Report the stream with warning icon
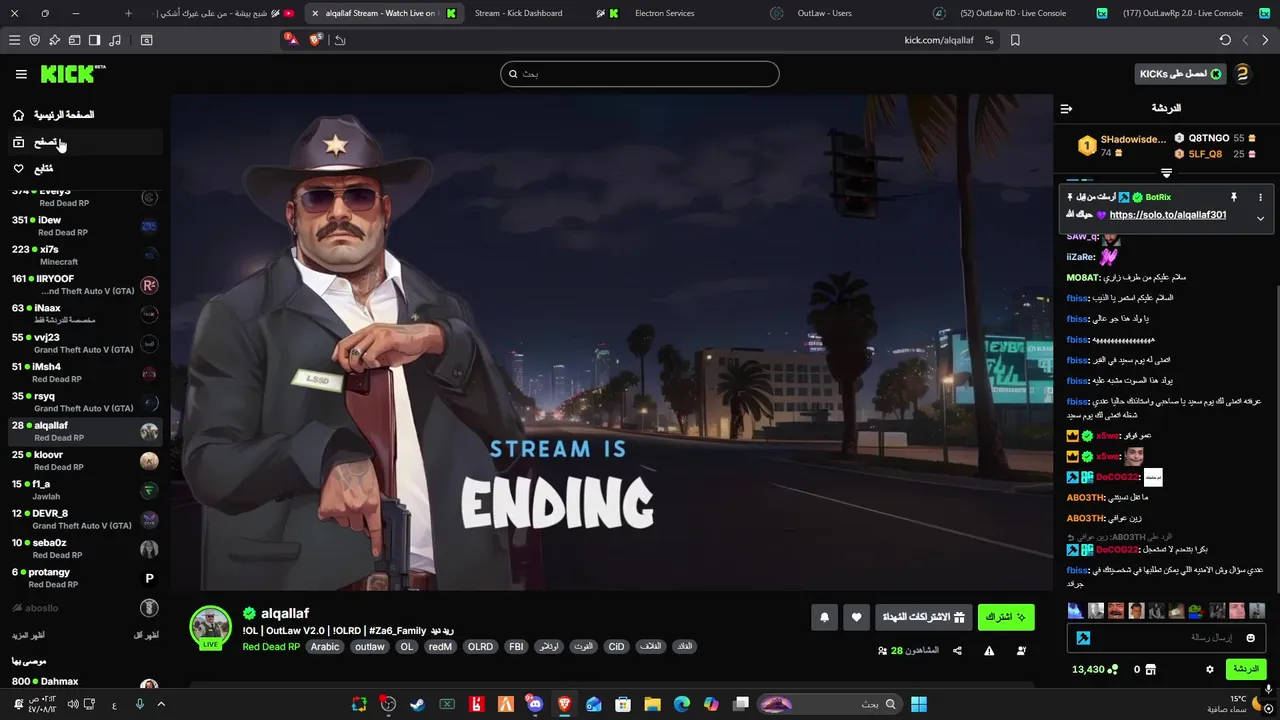The height and width of the screenshot is (720, 1280). [x=989, y=651]
